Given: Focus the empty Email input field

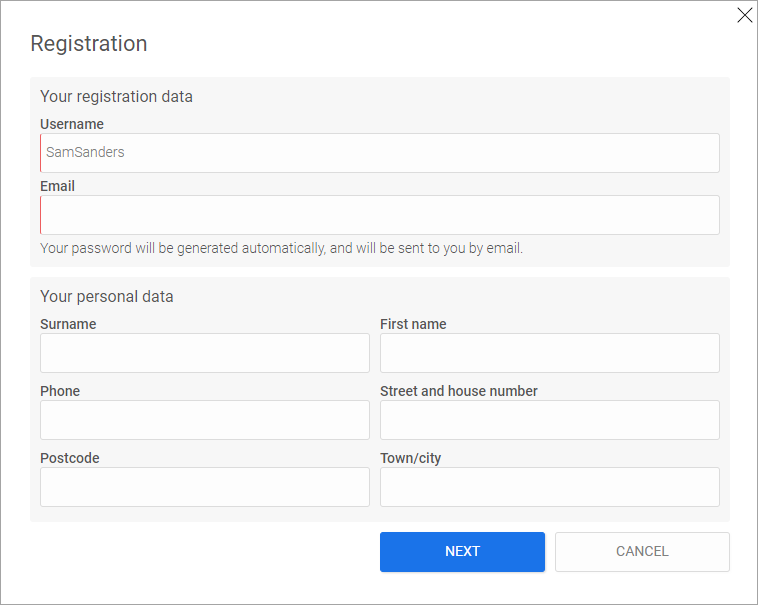Looking at the screenshot, I should point(380,215).
